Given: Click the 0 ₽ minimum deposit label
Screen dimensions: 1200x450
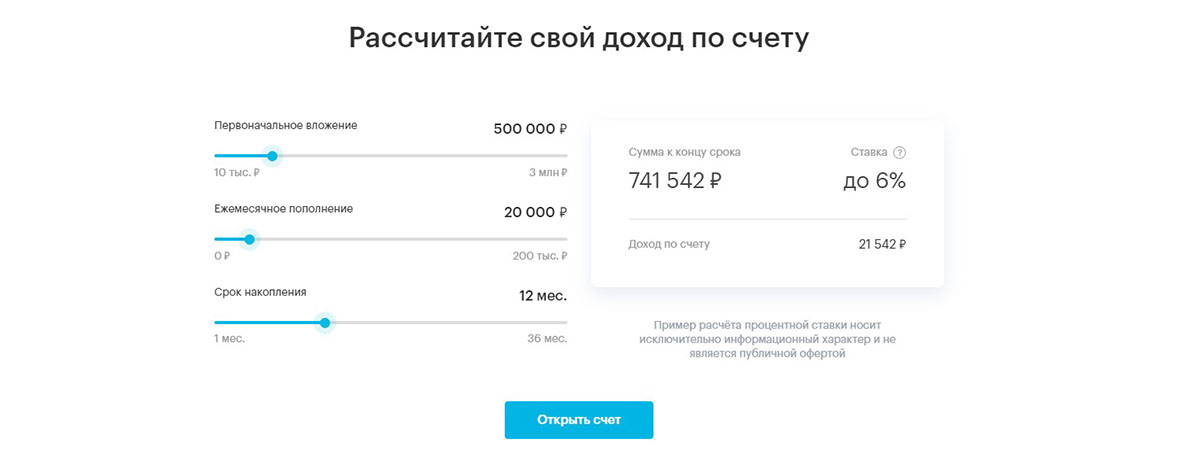Looking at the screenshot, I should (x=222, y=255).
